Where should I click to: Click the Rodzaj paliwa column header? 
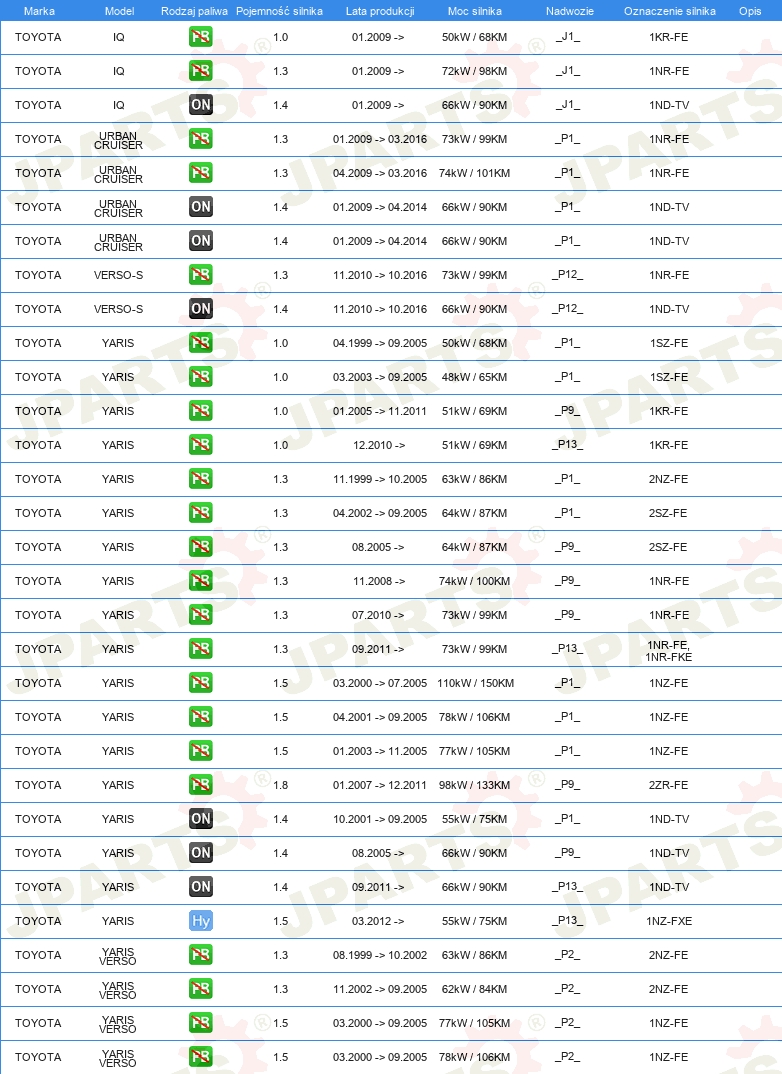(x=194, y=11)
